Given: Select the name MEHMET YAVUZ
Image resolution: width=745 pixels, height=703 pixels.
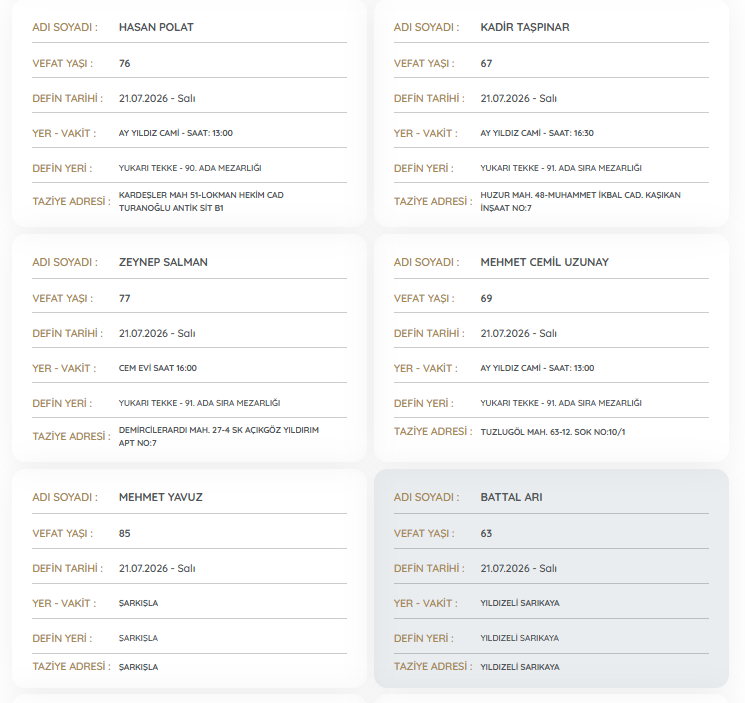Looking at the screenshot, I should click(161, 497).
